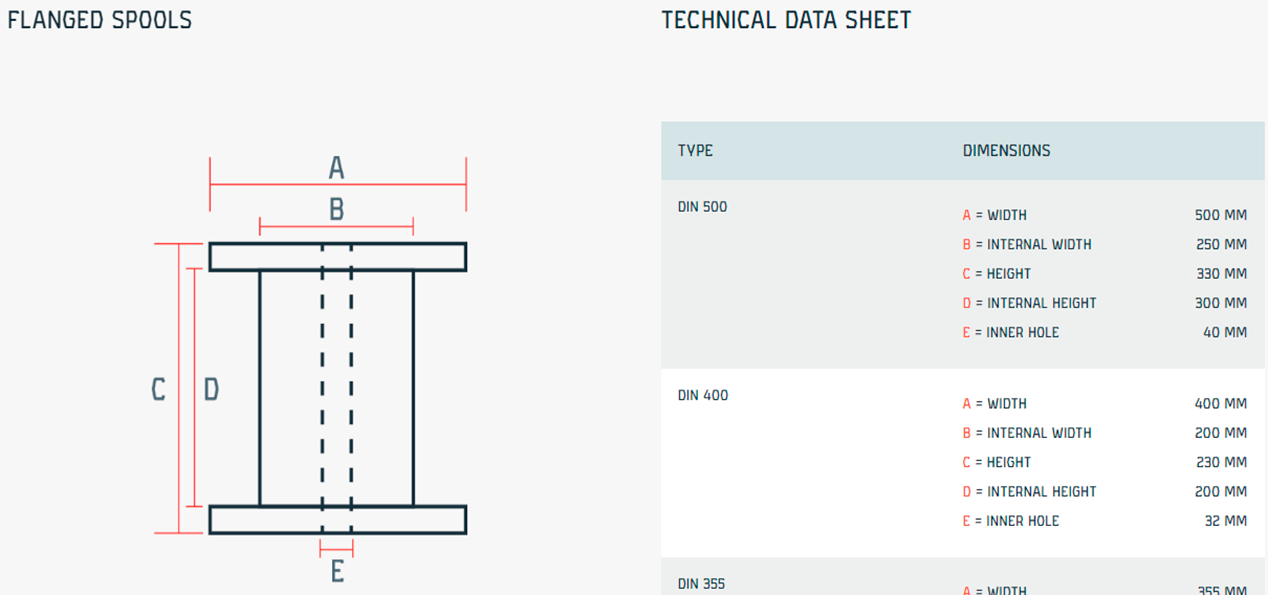Click the bottom flange of the spool drawing
Viewport: 1268px width, 595px height.
point(338,520)
